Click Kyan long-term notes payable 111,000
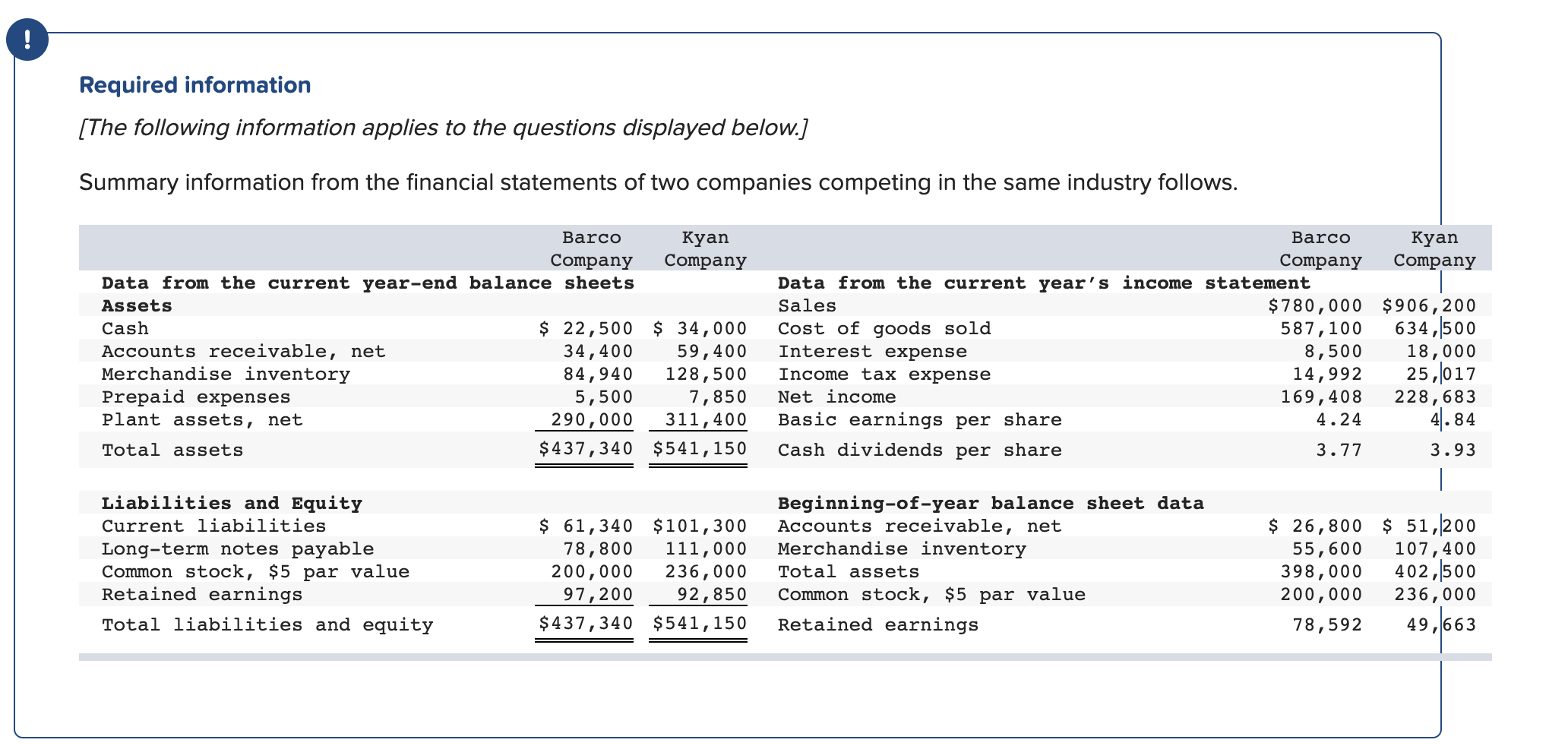The height and width of the screenshot is (746, 1568). 706,548
